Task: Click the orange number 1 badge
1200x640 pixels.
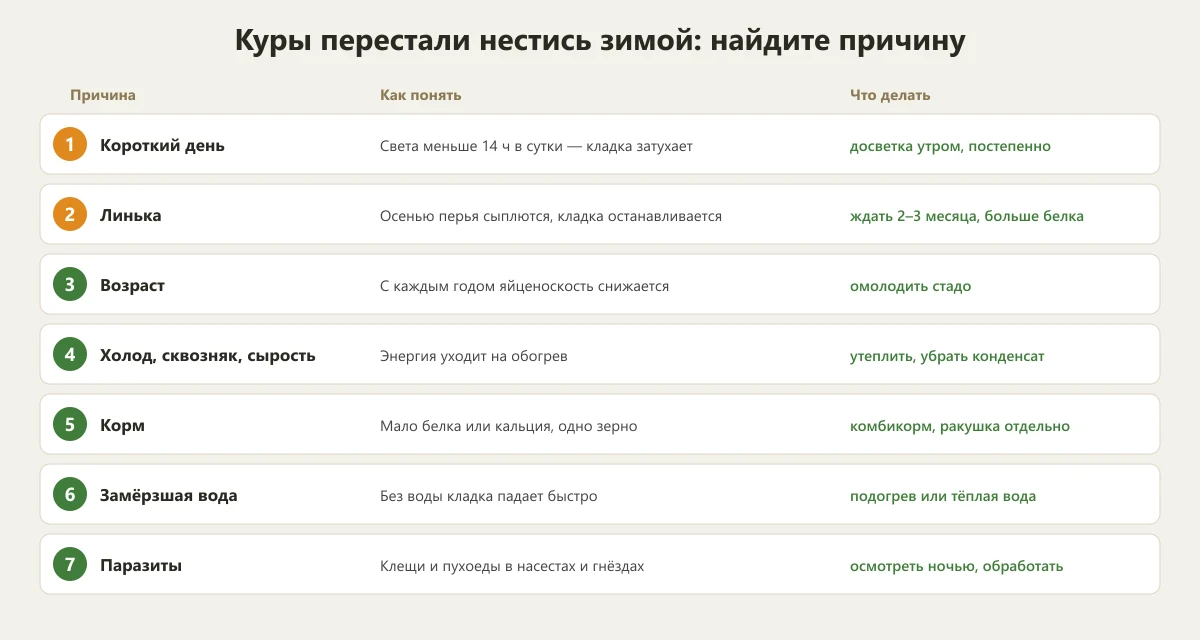Action: pos(70,145)
